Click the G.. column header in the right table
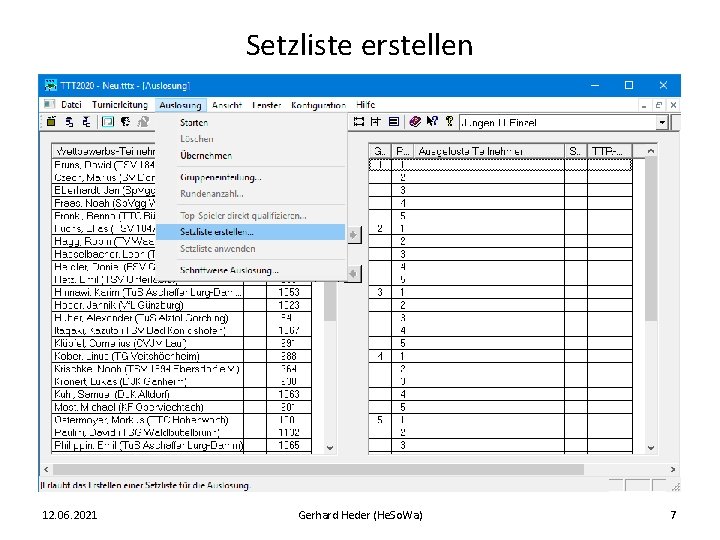This screenshot has width=720, height=540. [380, 151]
